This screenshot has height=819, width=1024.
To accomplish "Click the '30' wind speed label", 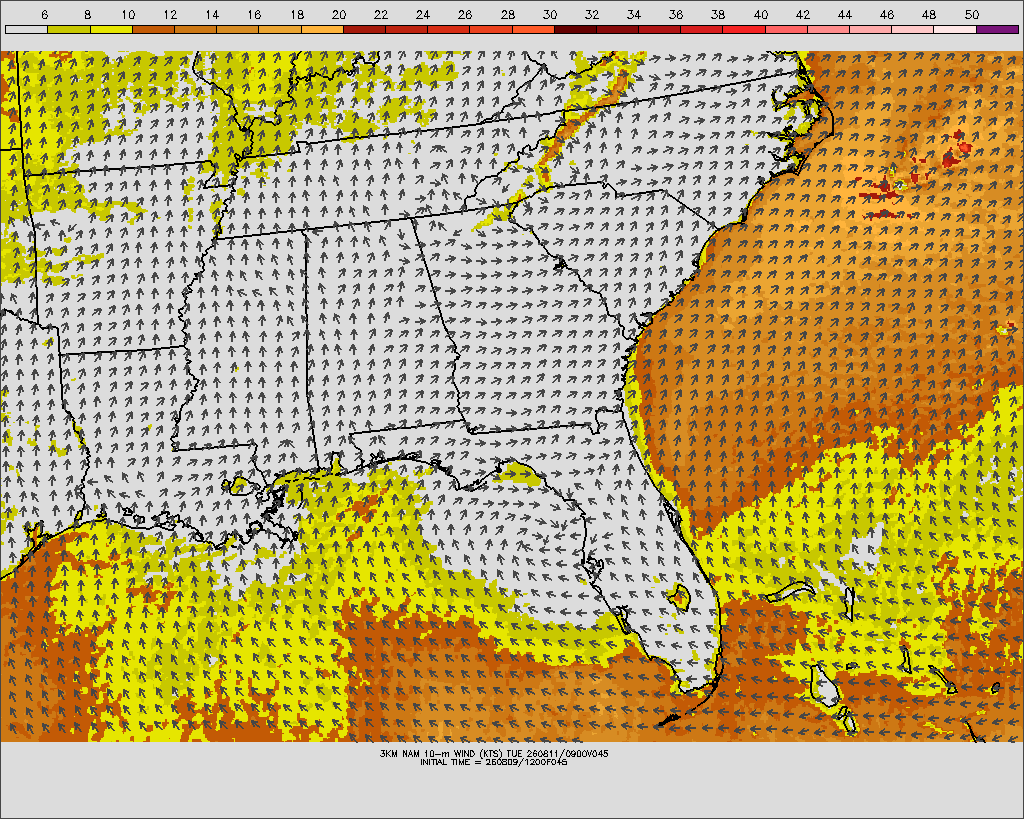I will [x=550, y=14].
